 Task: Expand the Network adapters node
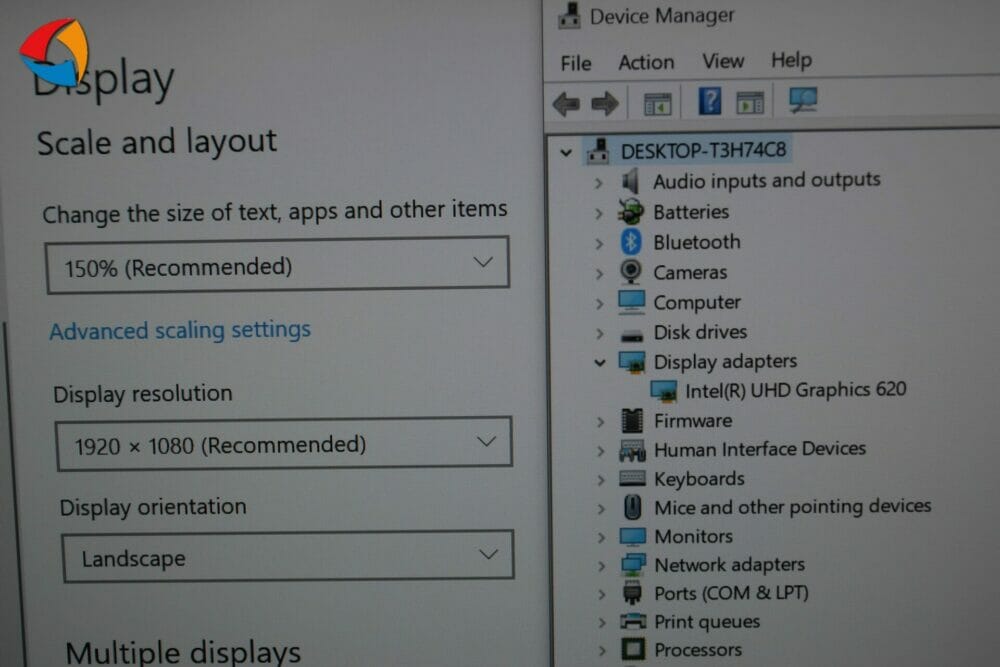601,565
